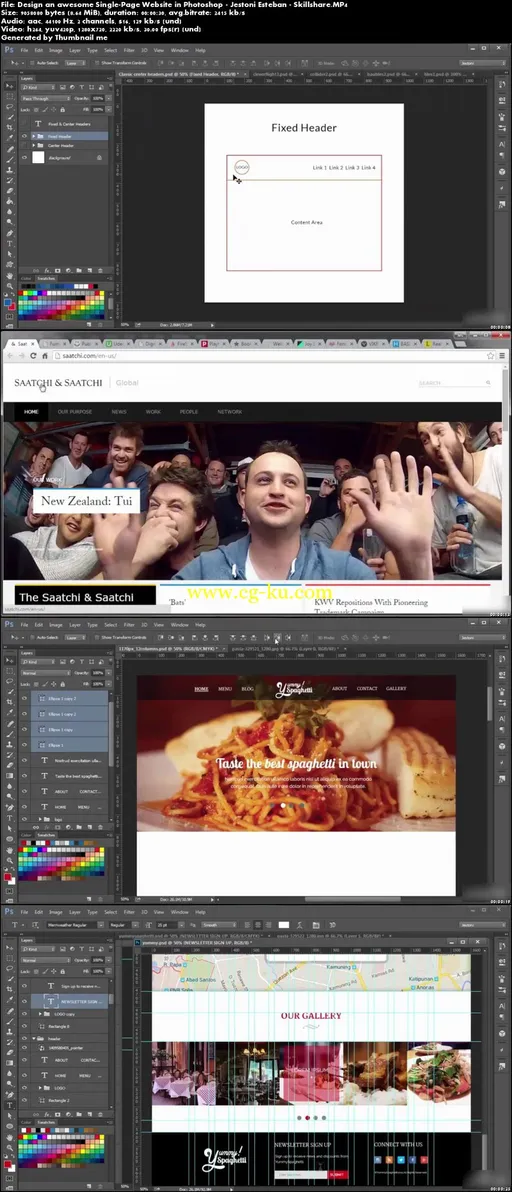The image size is (512, 1192).
Task: Click 'Taste the best spaghetti in town' headline
Action: 296,763
